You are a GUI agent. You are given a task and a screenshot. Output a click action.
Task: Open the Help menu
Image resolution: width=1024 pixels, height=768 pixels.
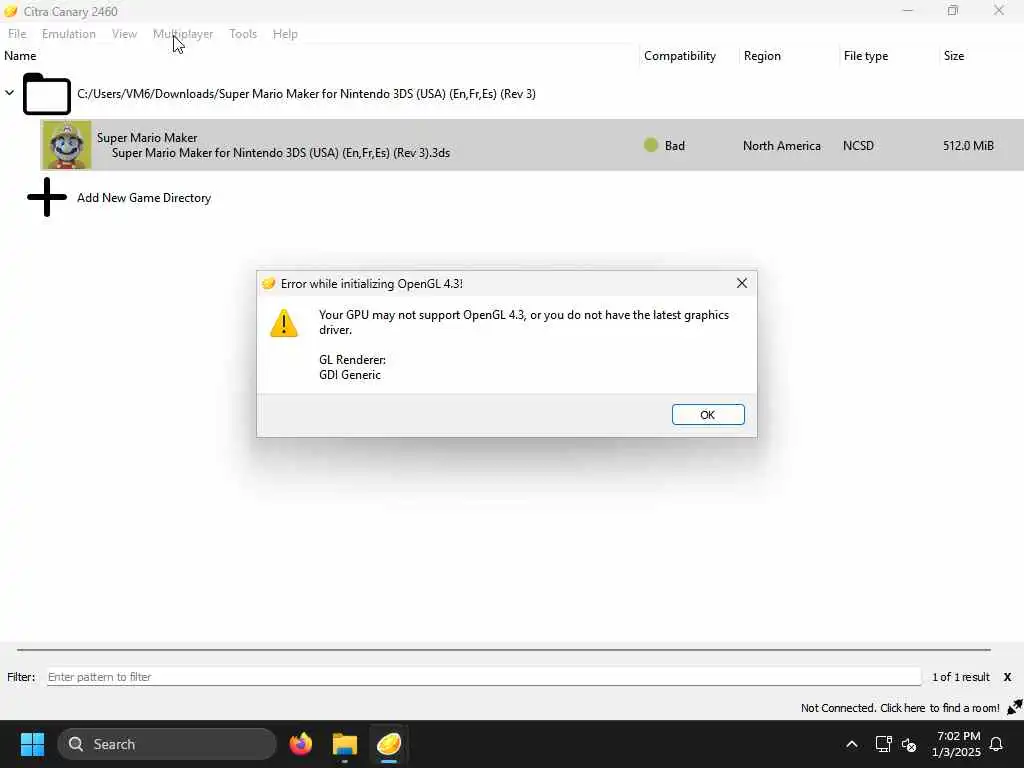pyautogui.click(x=285, y=34)
